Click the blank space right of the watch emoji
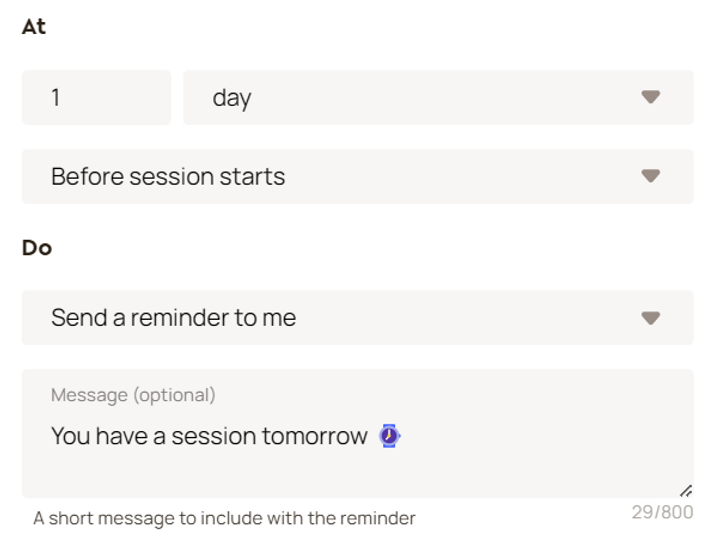Screen dimensions: 720x544 click(x=540, y=436)
